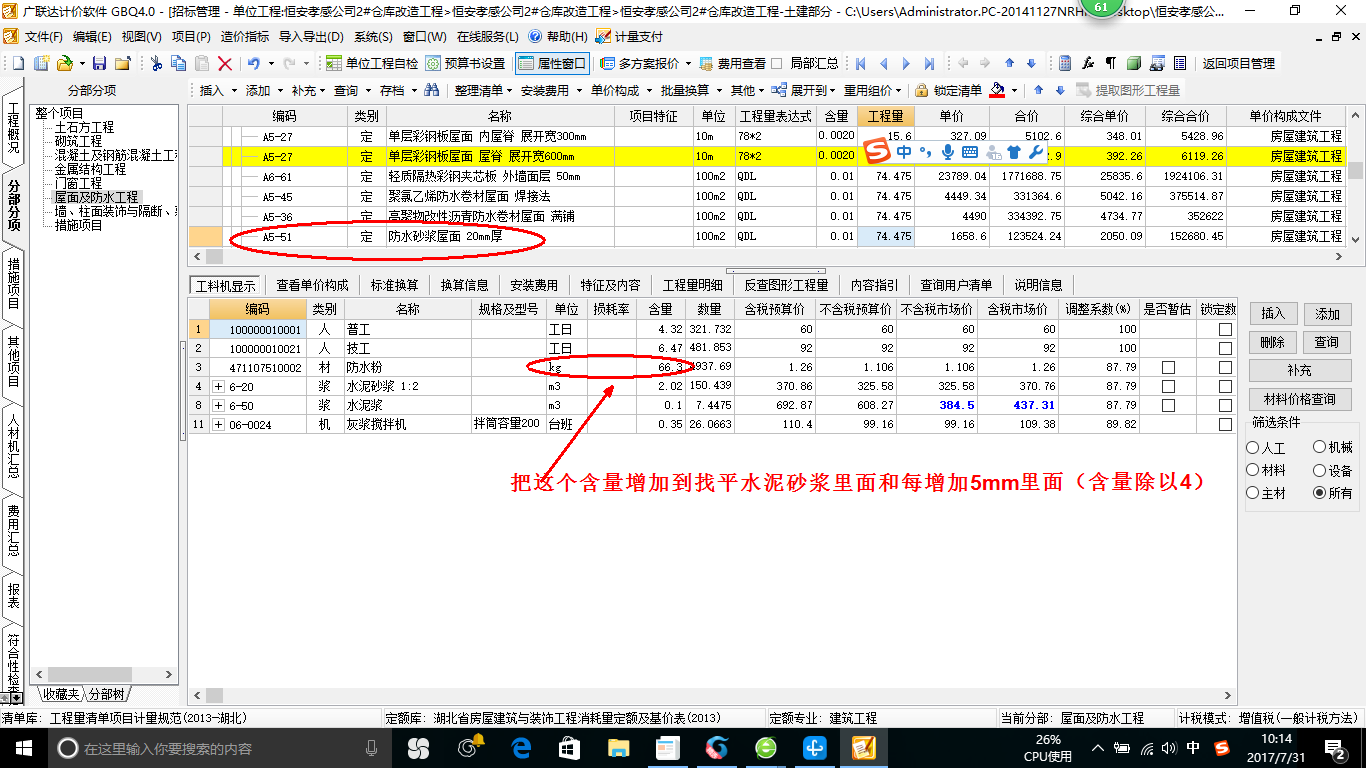The height and width of the screenshot is (768, 1366).
Task: Select the 设备 filter radio button
Action: 1320,470
